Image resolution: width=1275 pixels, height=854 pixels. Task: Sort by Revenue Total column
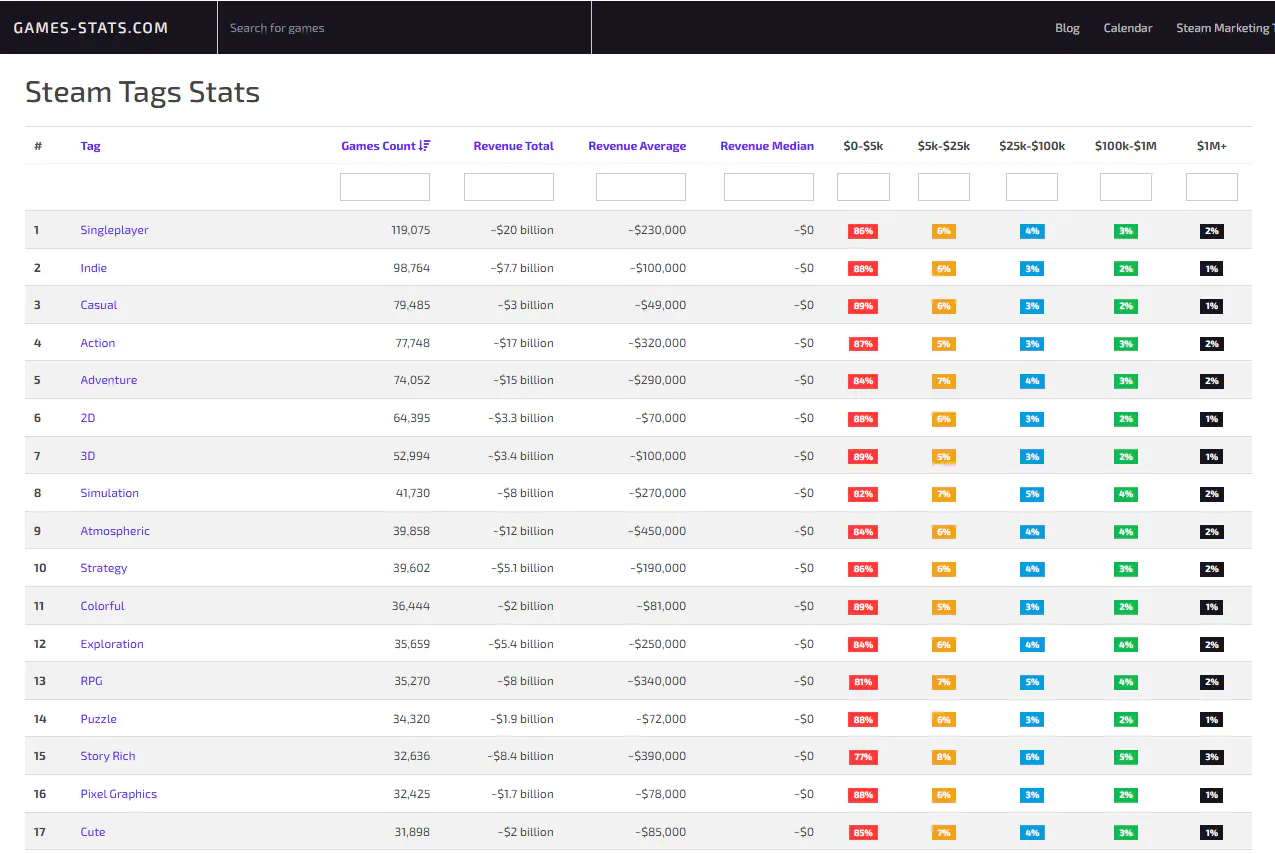(x=513, y=146)
